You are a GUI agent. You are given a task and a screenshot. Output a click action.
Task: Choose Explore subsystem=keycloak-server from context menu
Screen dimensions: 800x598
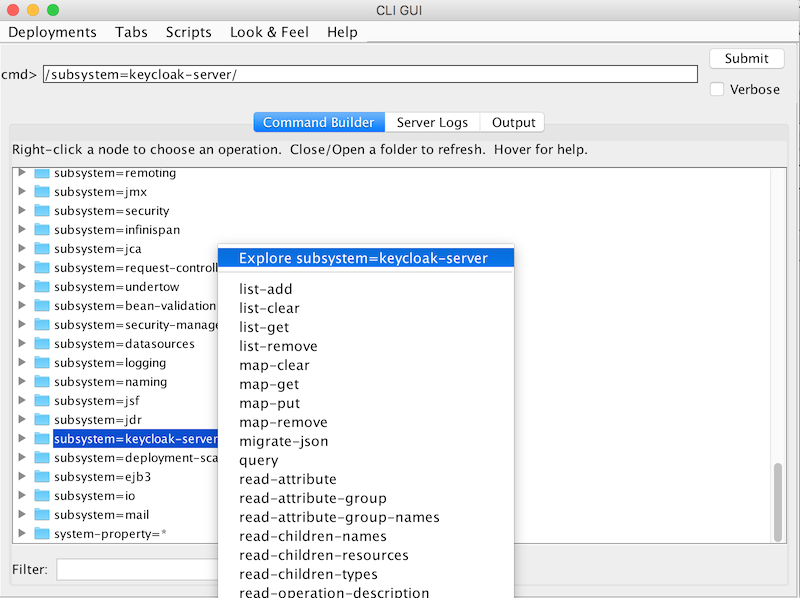(363, 258)
